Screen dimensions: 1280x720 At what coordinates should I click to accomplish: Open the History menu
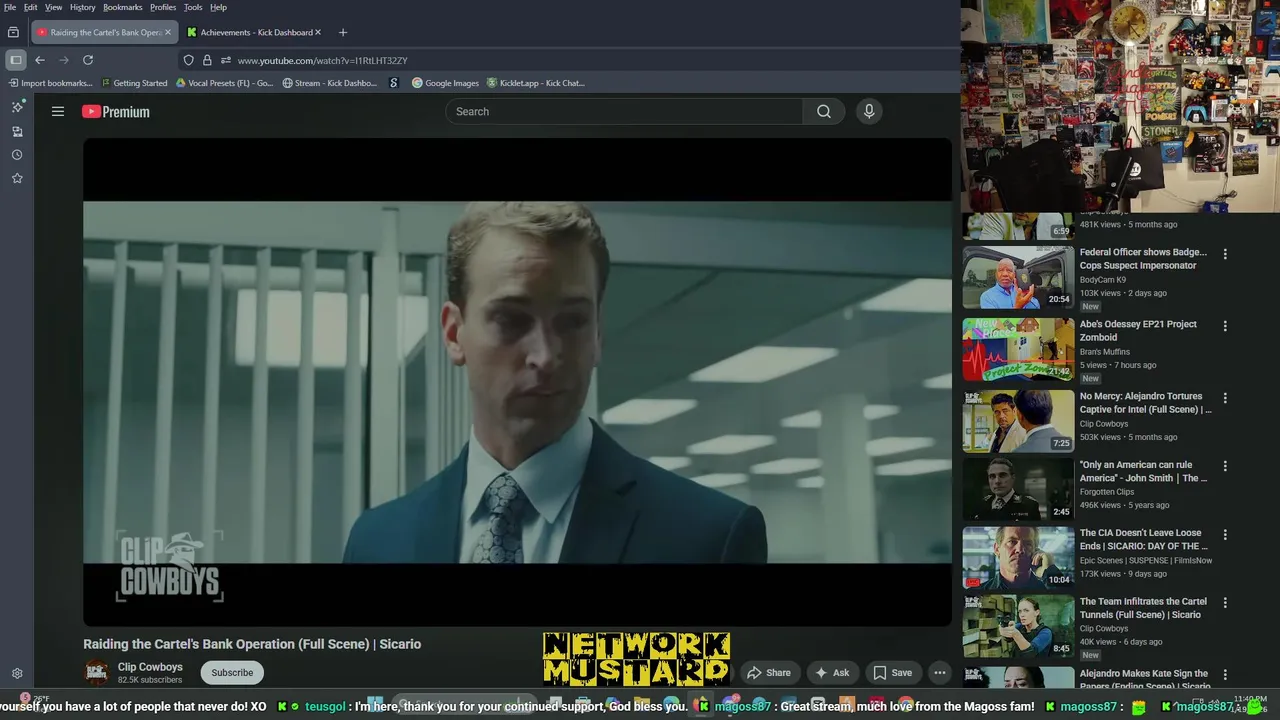click(x=83, y=7)
